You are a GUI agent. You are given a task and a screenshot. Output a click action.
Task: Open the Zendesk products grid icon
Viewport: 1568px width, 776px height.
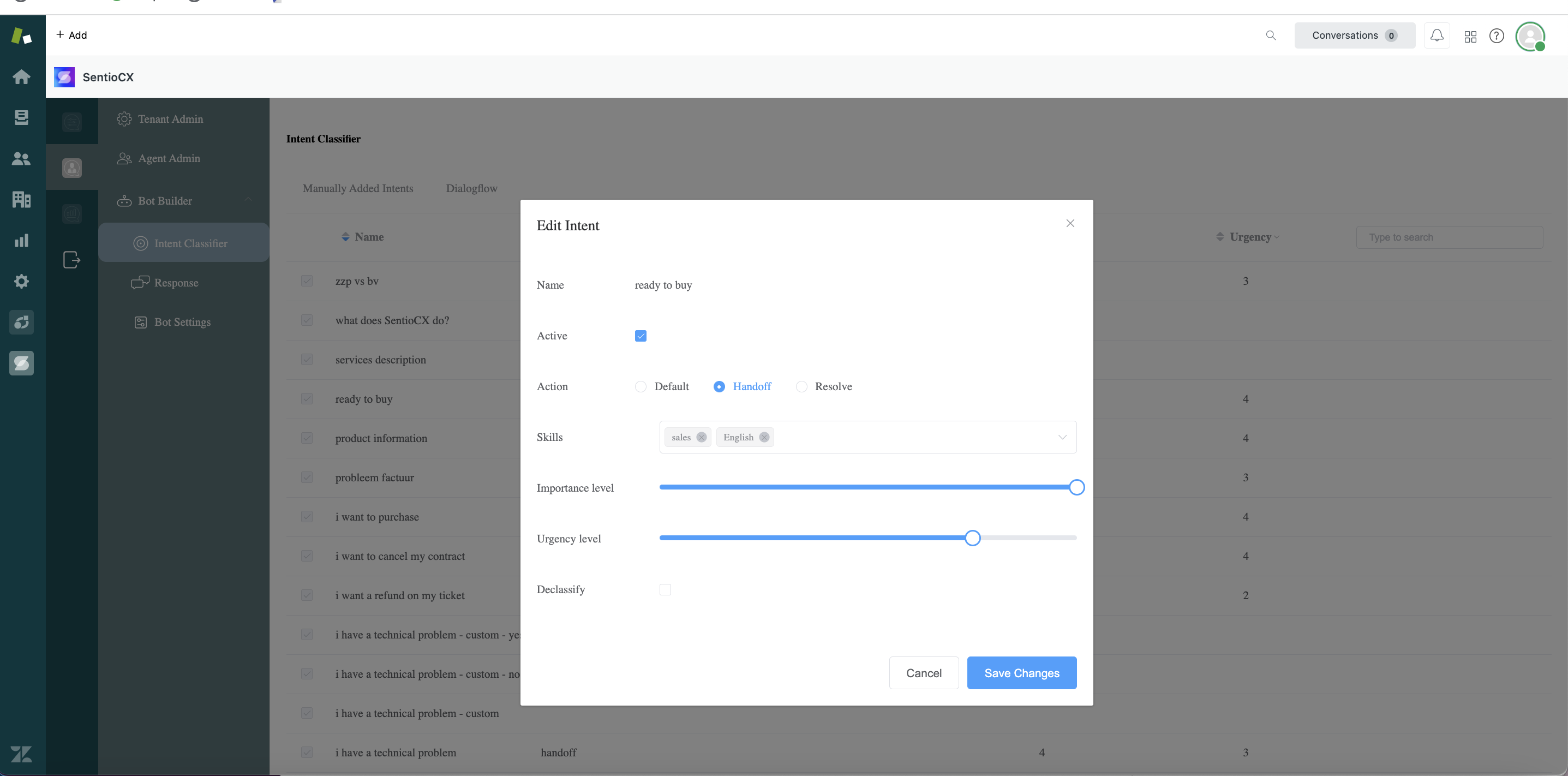point(1470,37)
